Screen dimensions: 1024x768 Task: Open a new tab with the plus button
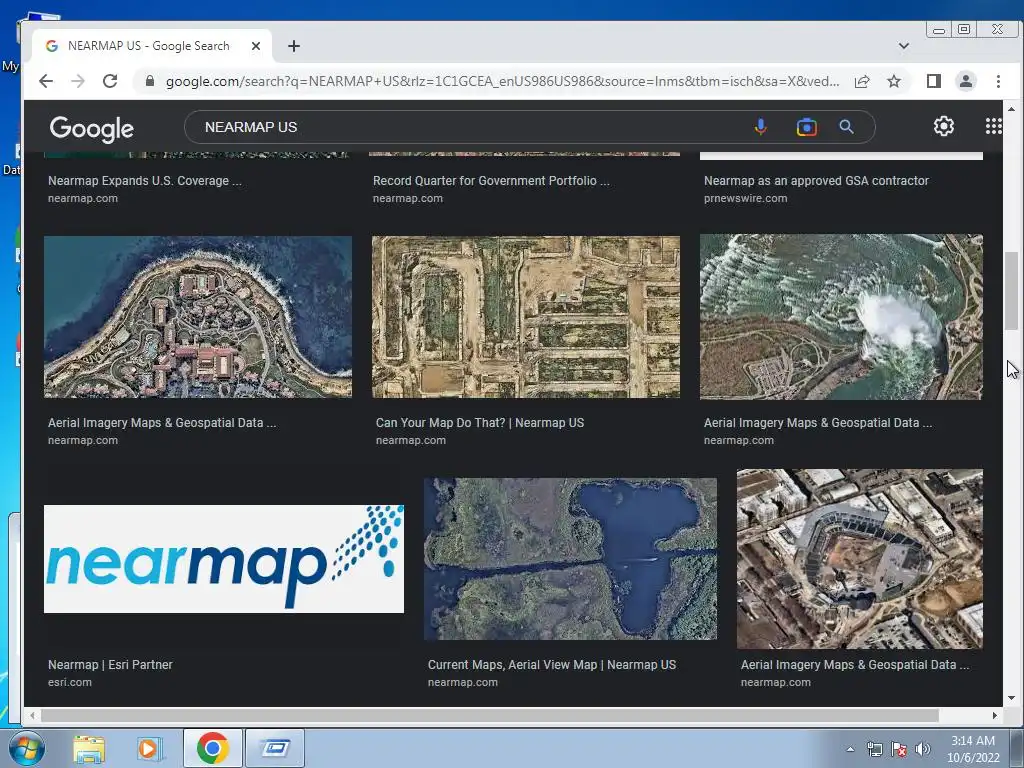click(x=294, y=46)
